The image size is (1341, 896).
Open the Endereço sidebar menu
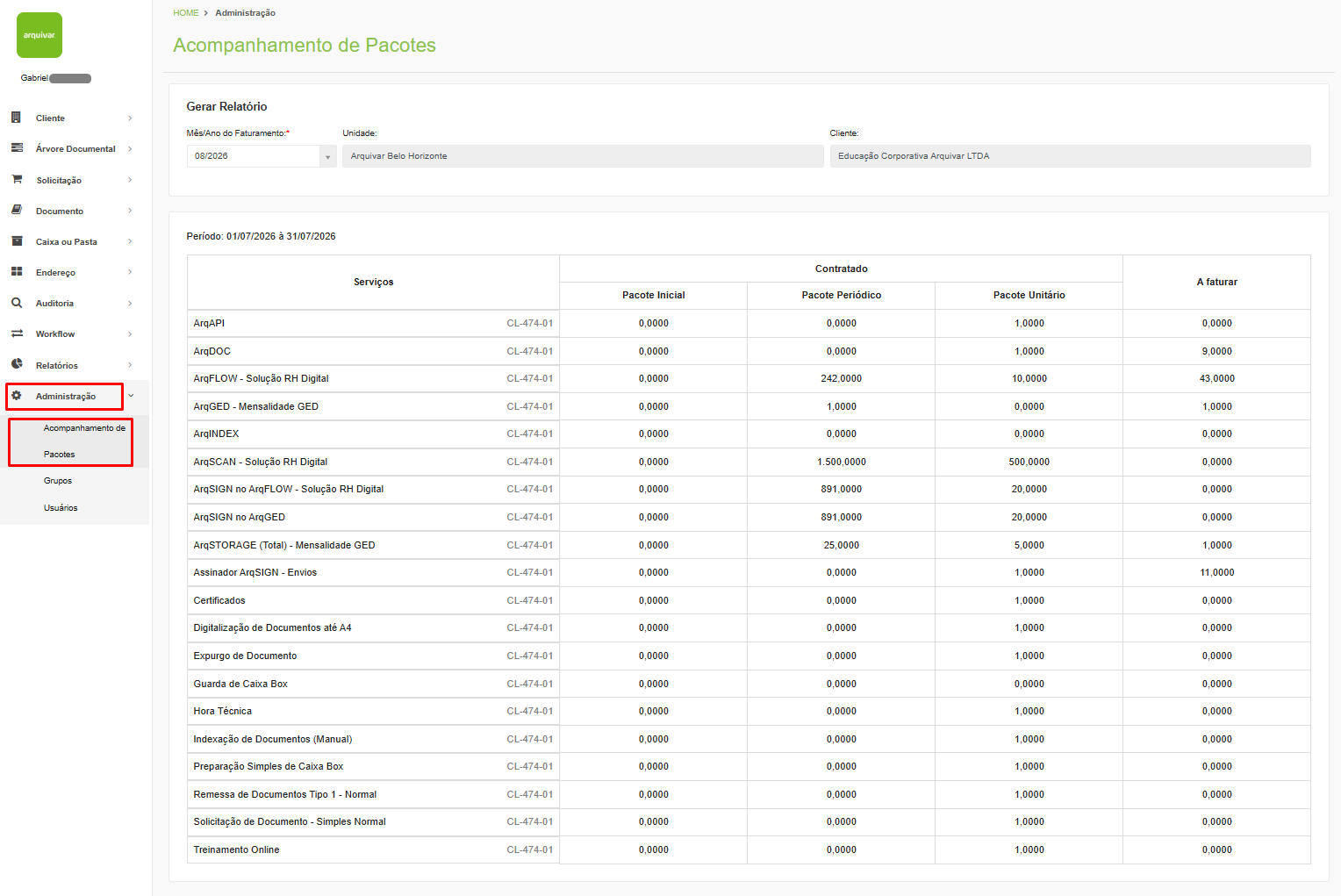[55, 273]
